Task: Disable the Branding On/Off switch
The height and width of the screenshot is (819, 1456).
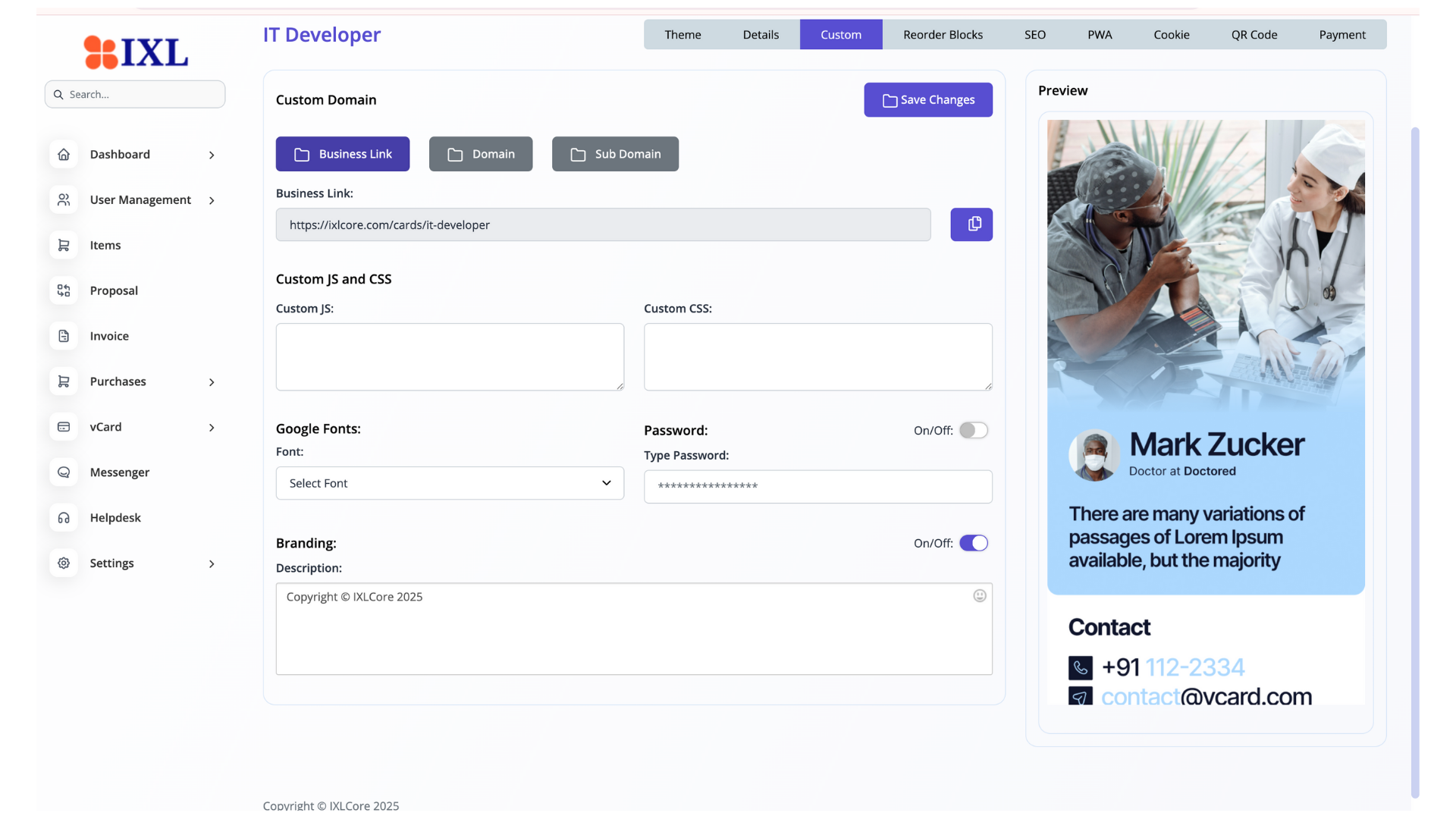Action: [x=974, y=544]
